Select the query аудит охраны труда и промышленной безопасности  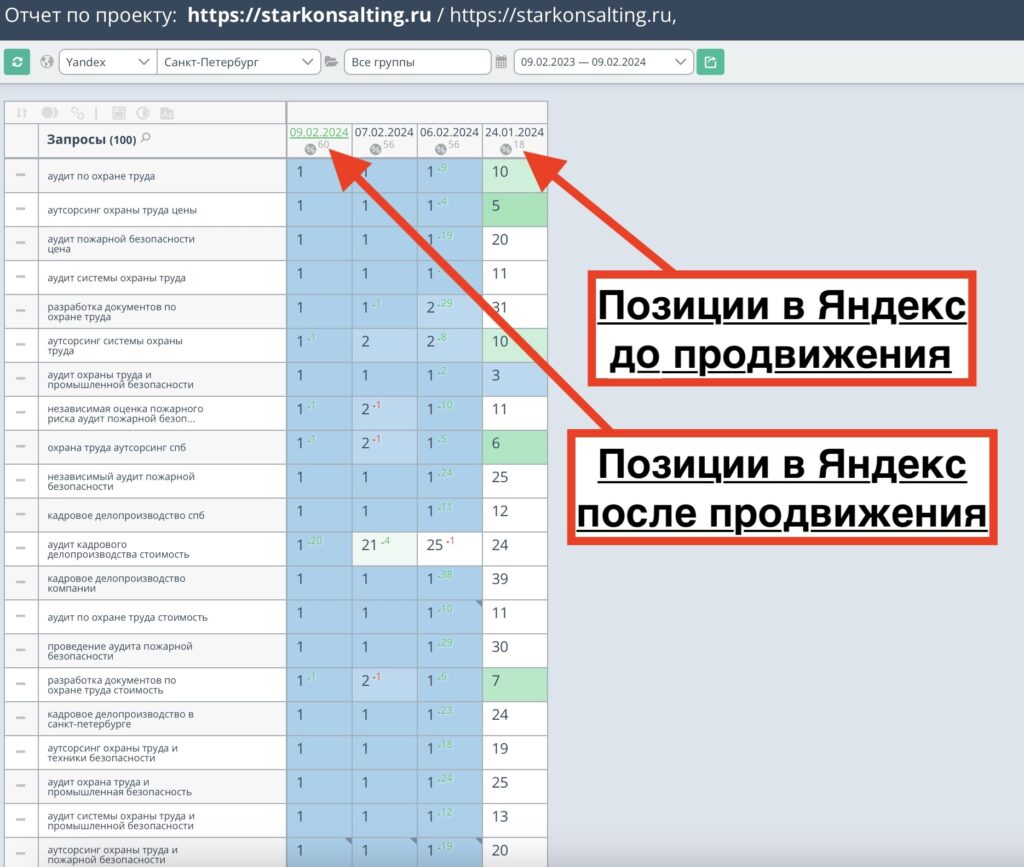point(120,379)
